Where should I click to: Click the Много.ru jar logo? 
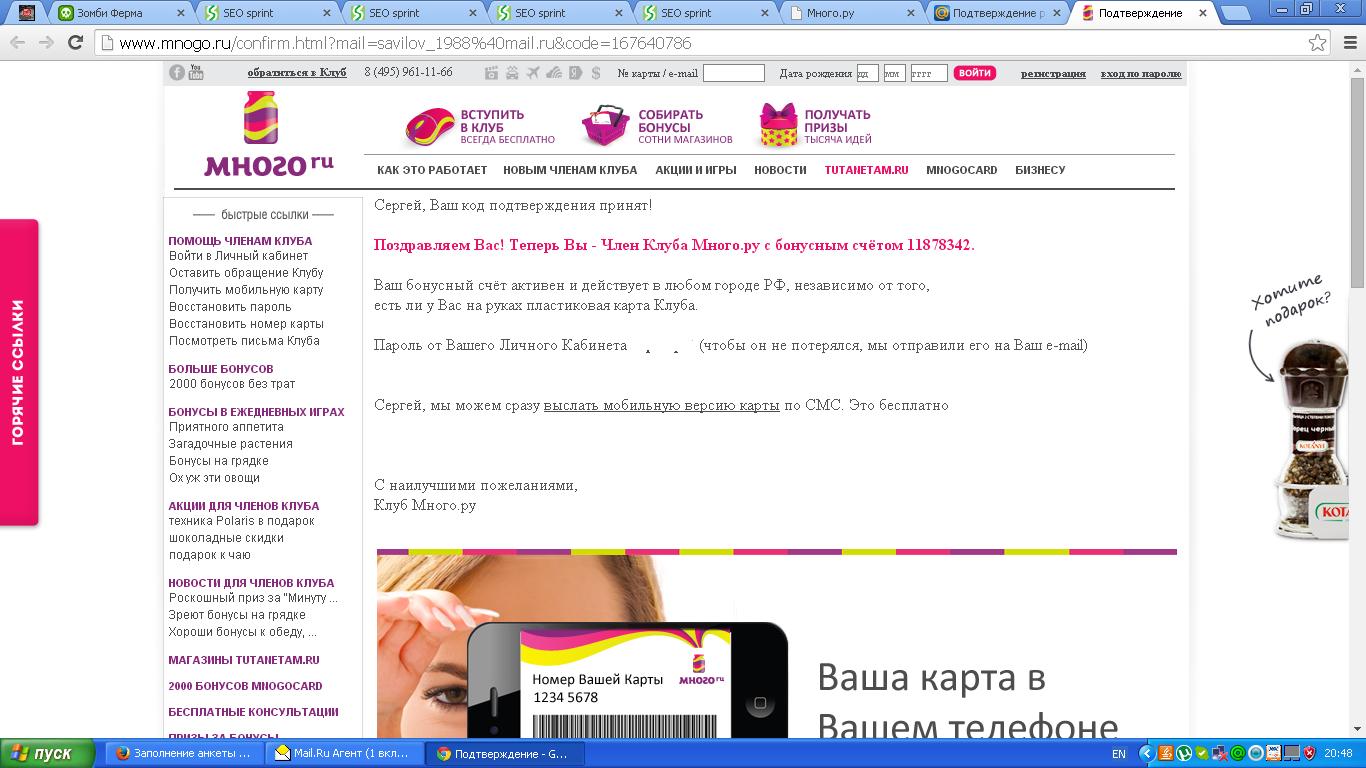click(269, 134)
